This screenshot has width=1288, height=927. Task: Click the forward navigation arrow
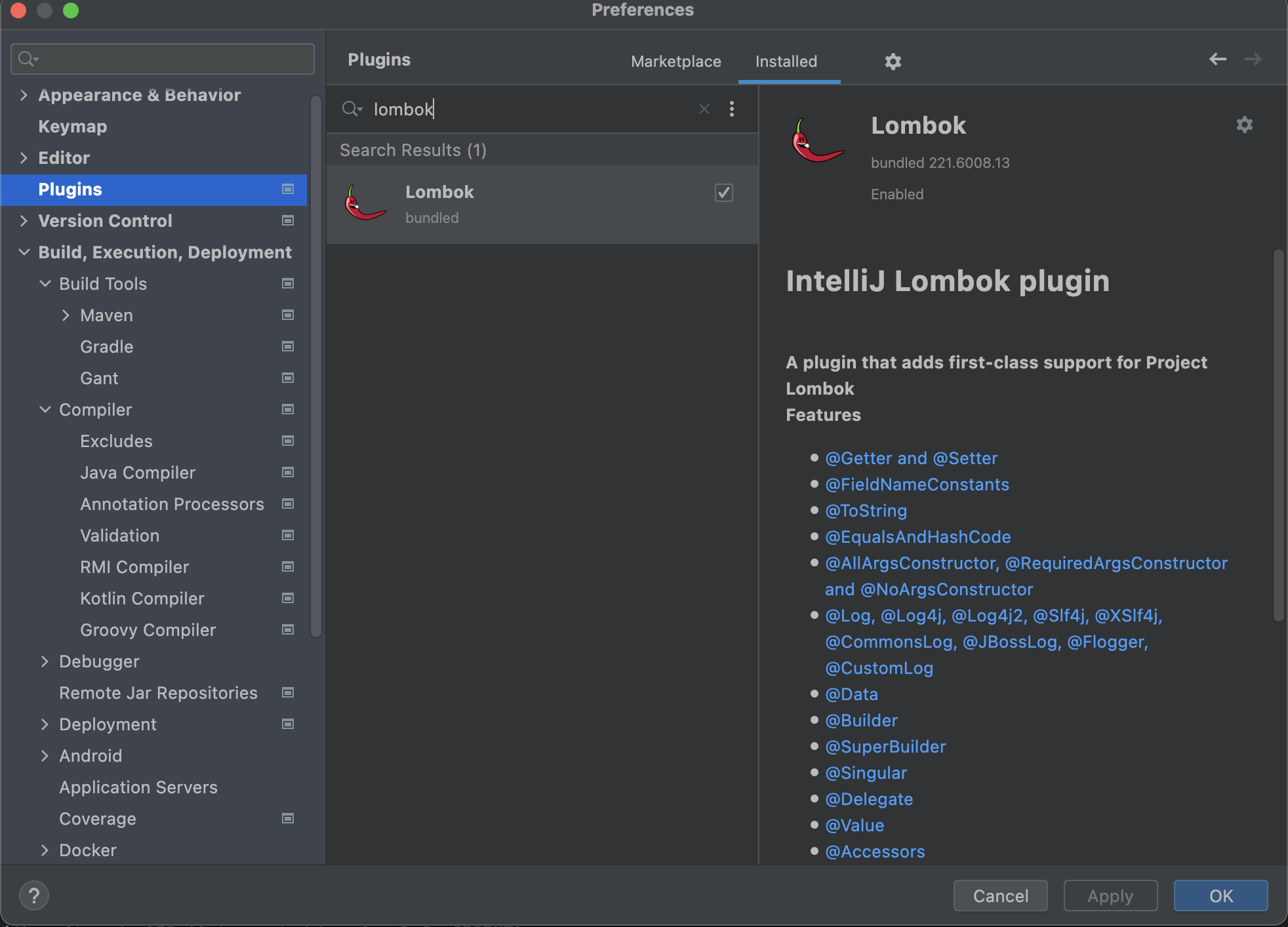[x=1253, y=59]
